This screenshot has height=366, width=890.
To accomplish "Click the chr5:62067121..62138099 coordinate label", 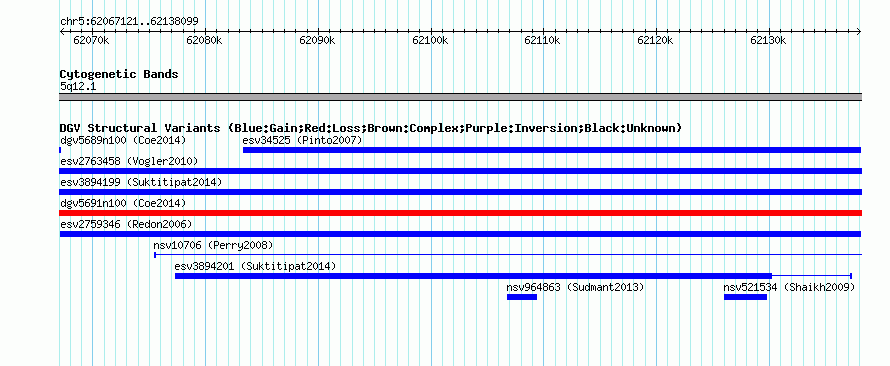I will [x=129, y=22].
